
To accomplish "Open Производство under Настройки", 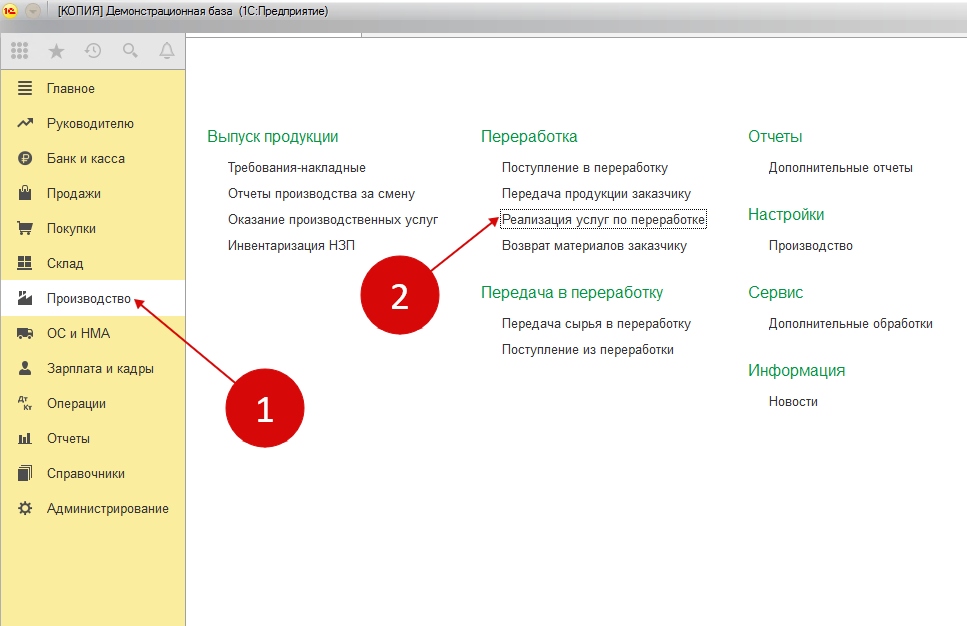I will click(810, 245).
